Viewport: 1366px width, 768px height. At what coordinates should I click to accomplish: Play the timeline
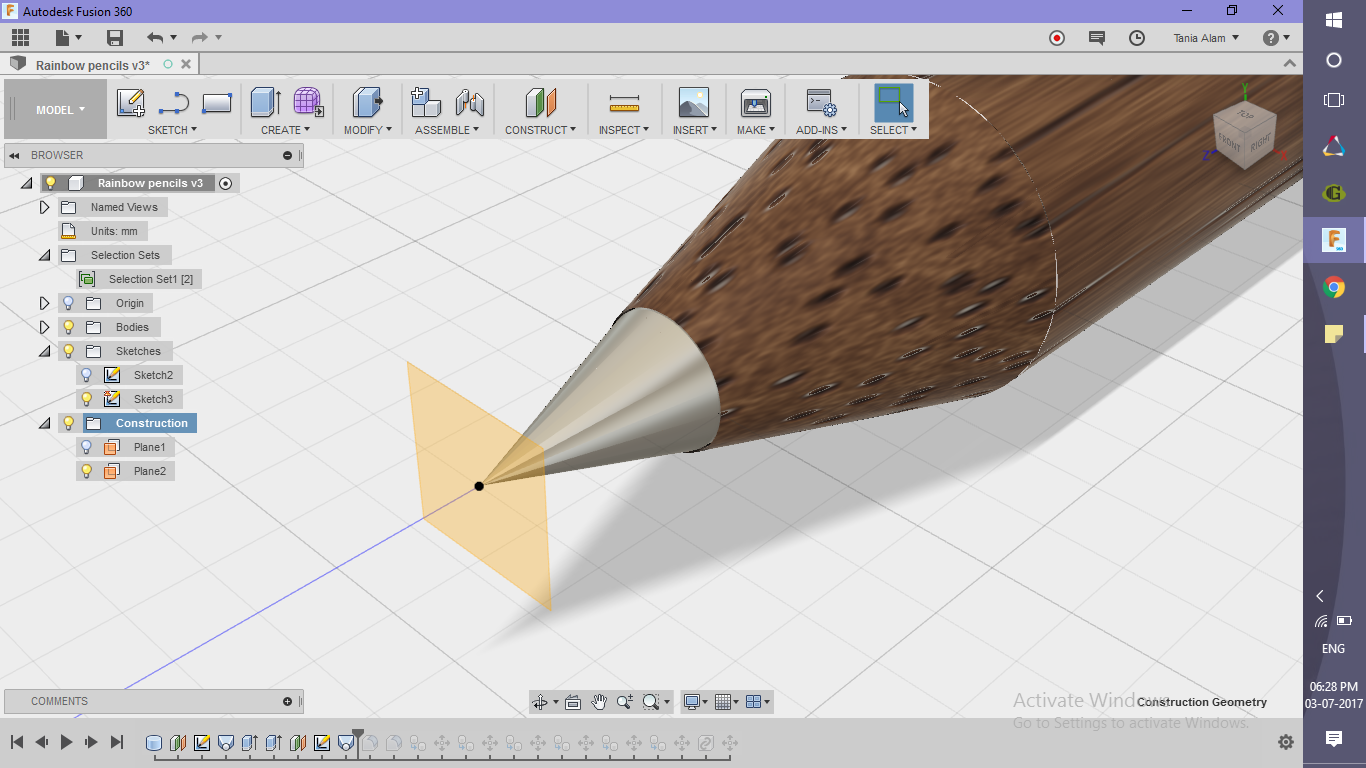click(66, 742)
